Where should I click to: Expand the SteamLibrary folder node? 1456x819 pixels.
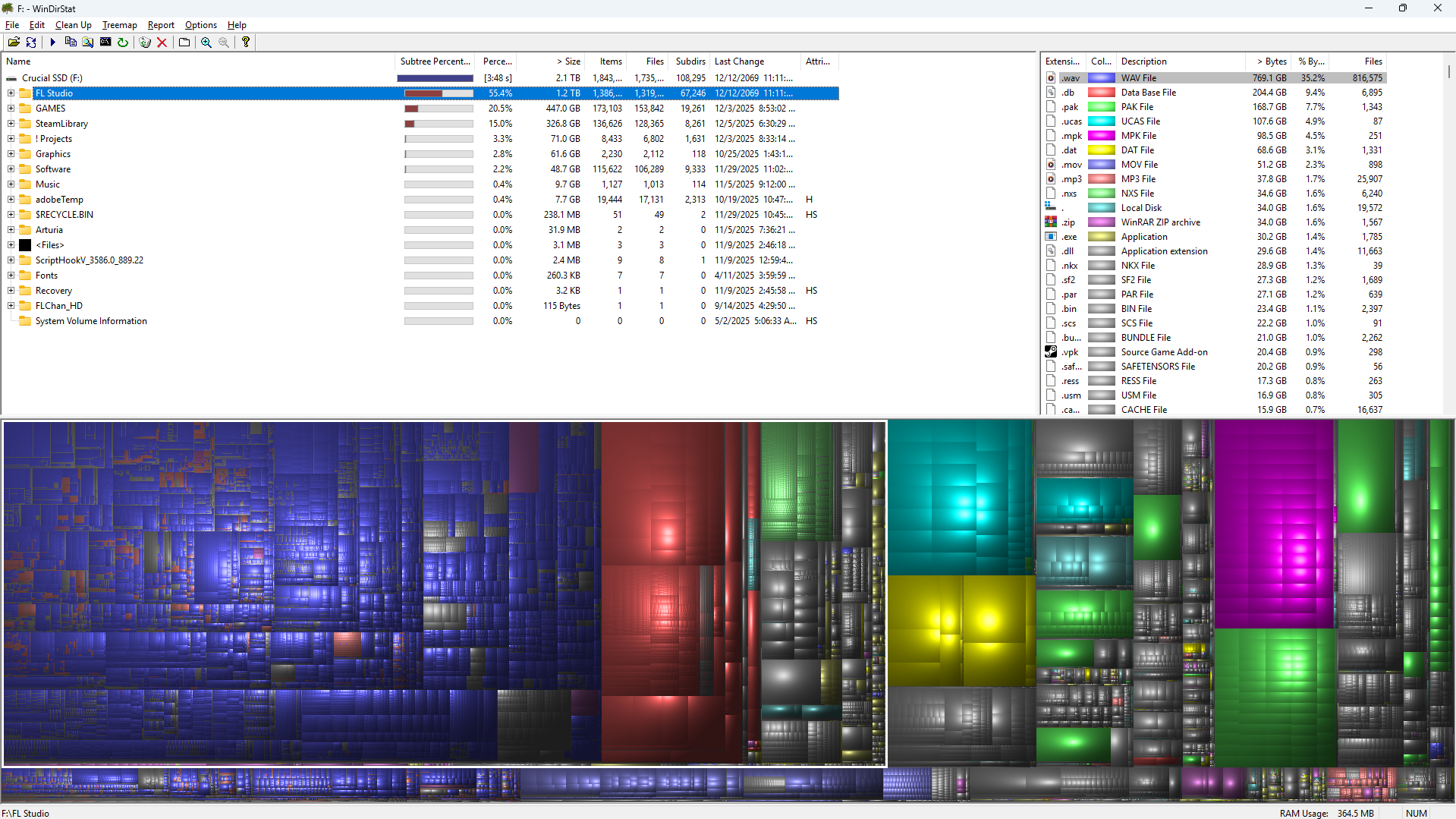click(x=11, y=124)
